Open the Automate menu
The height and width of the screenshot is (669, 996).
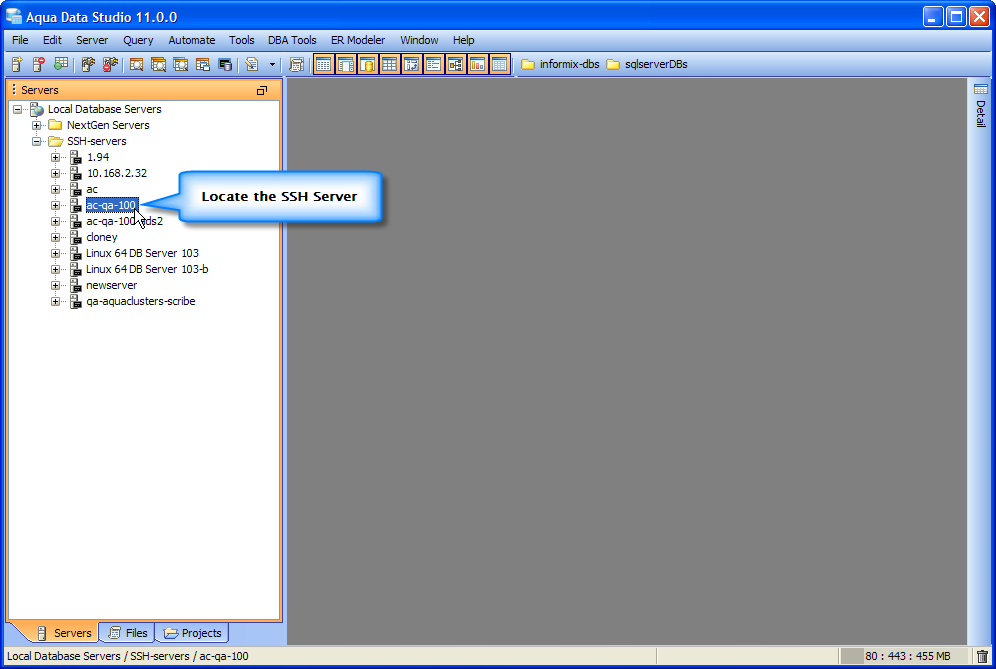[x=192, y=40]
